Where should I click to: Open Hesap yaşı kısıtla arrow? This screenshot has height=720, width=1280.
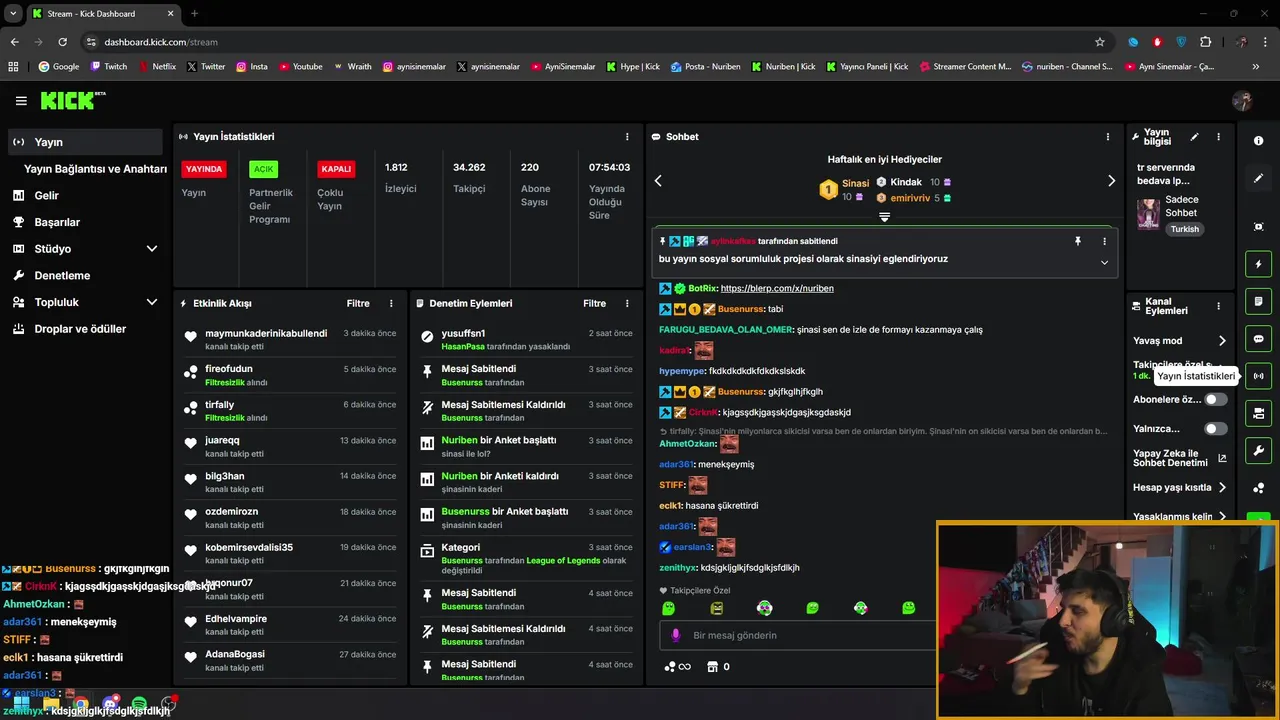1222,488
